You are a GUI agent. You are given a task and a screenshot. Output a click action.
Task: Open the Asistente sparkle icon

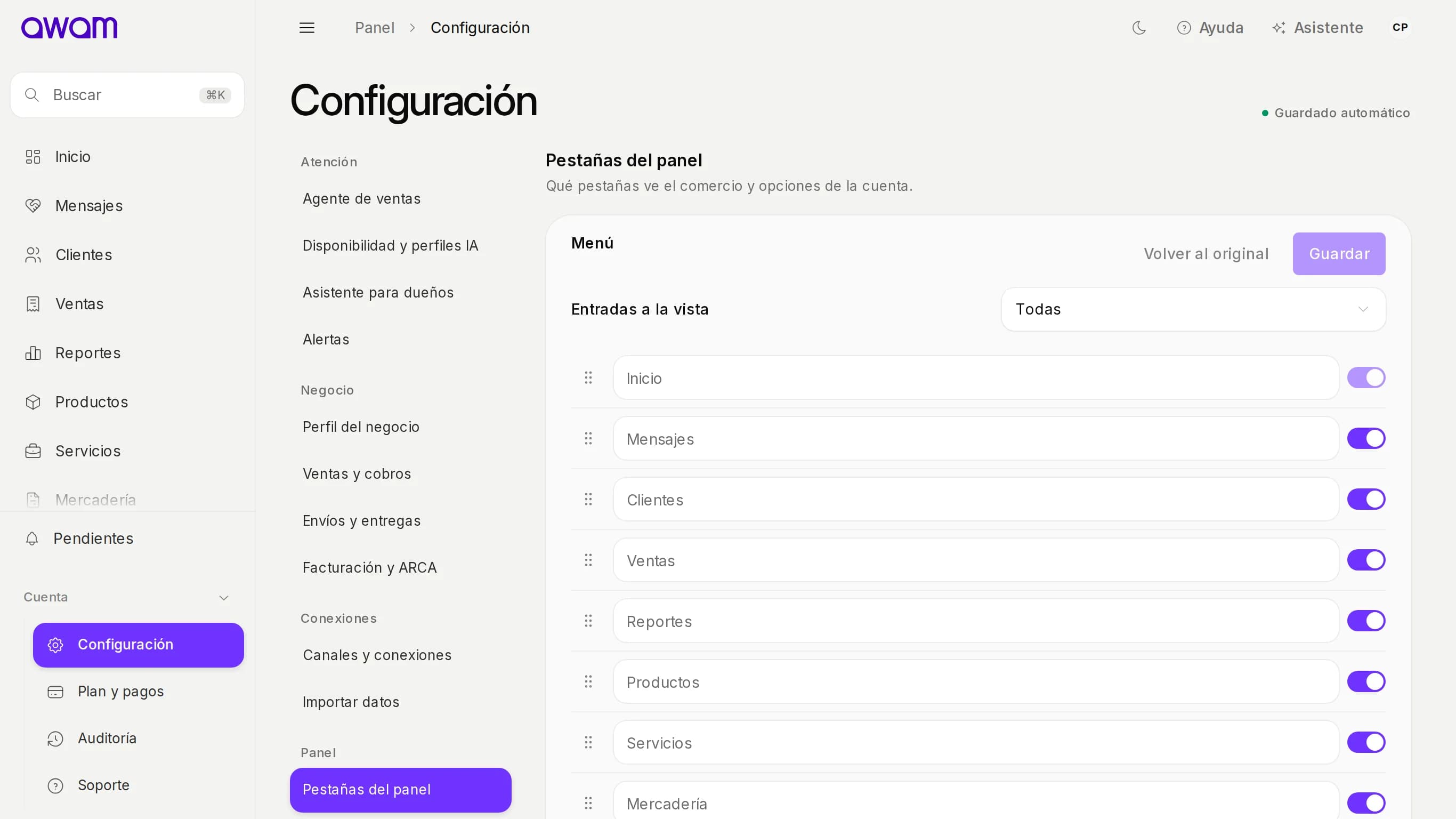tap(1279, 28)
